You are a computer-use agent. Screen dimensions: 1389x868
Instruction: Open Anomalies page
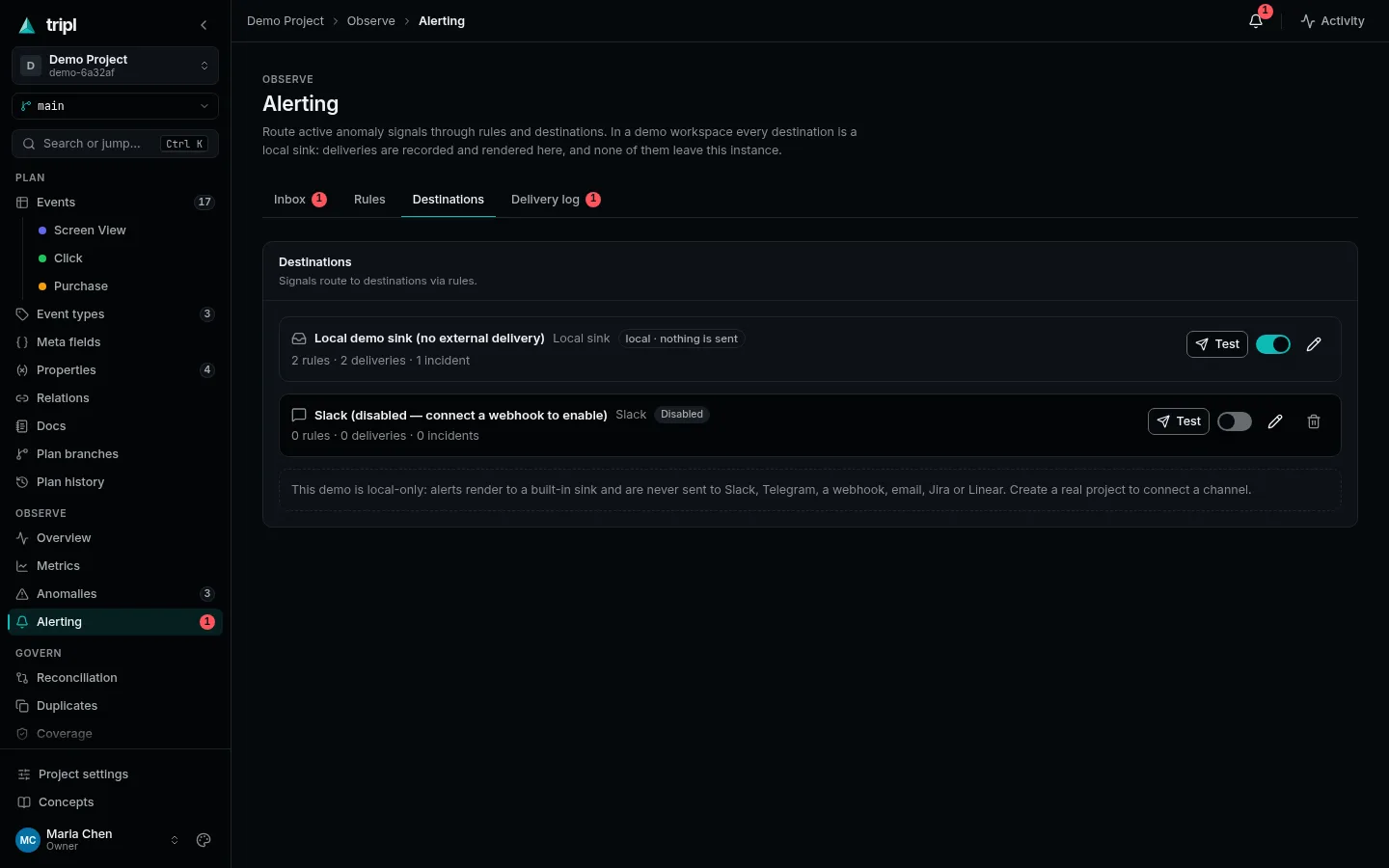115,594
